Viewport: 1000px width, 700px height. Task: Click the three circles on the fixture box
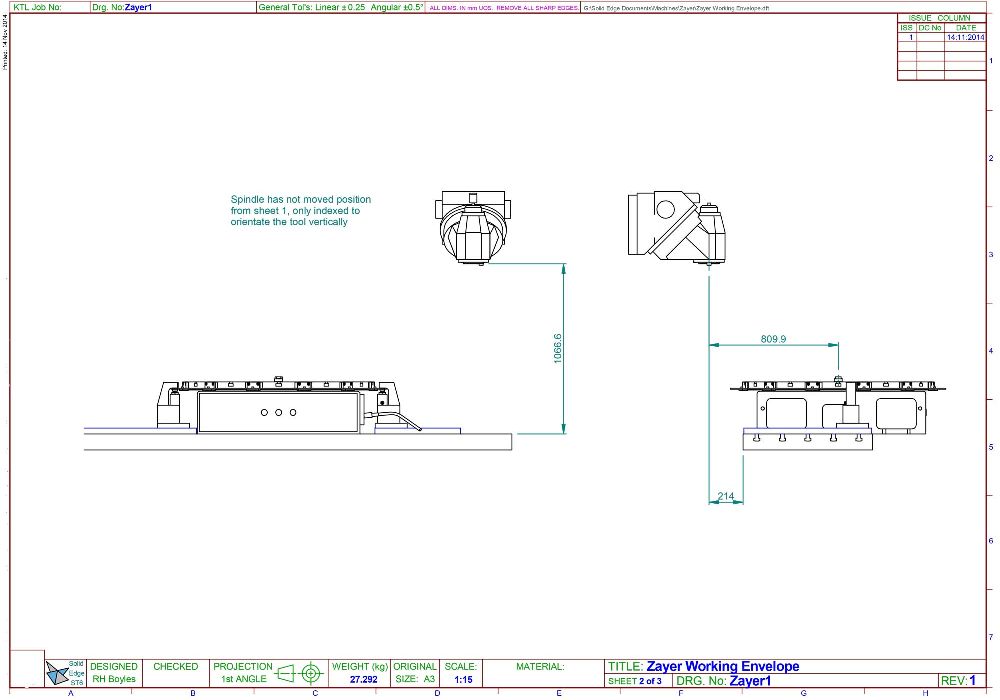(278, 412)
